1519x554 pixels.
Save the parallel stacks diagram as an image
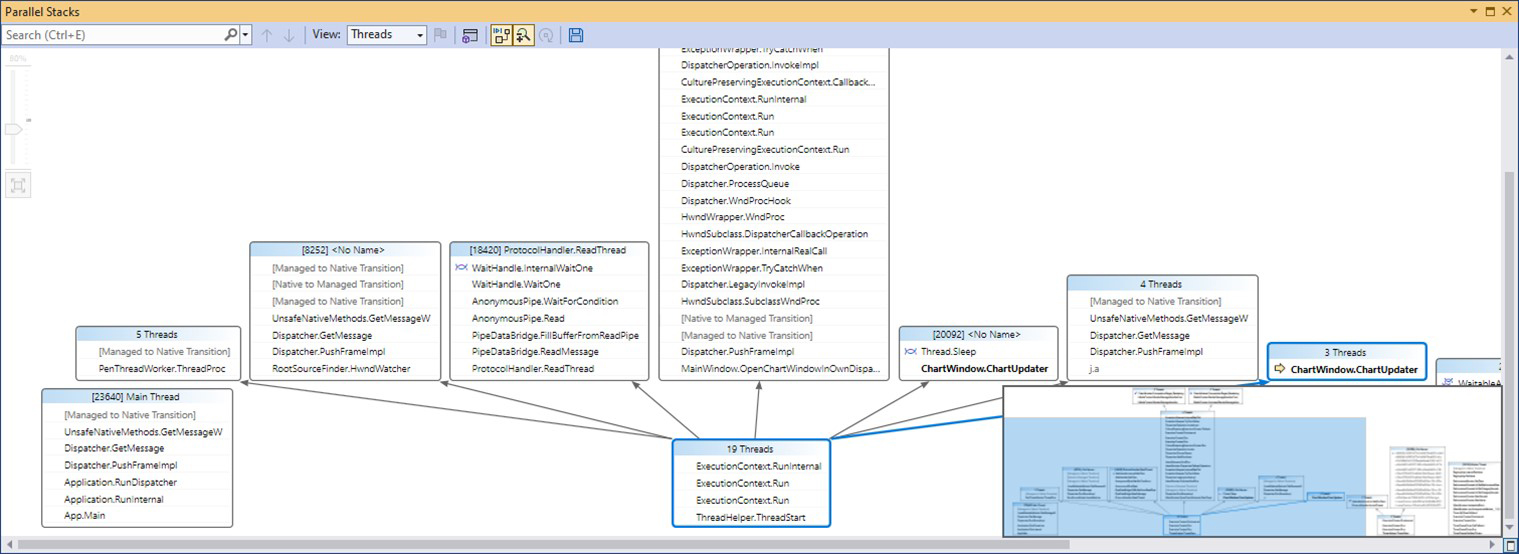575,35
